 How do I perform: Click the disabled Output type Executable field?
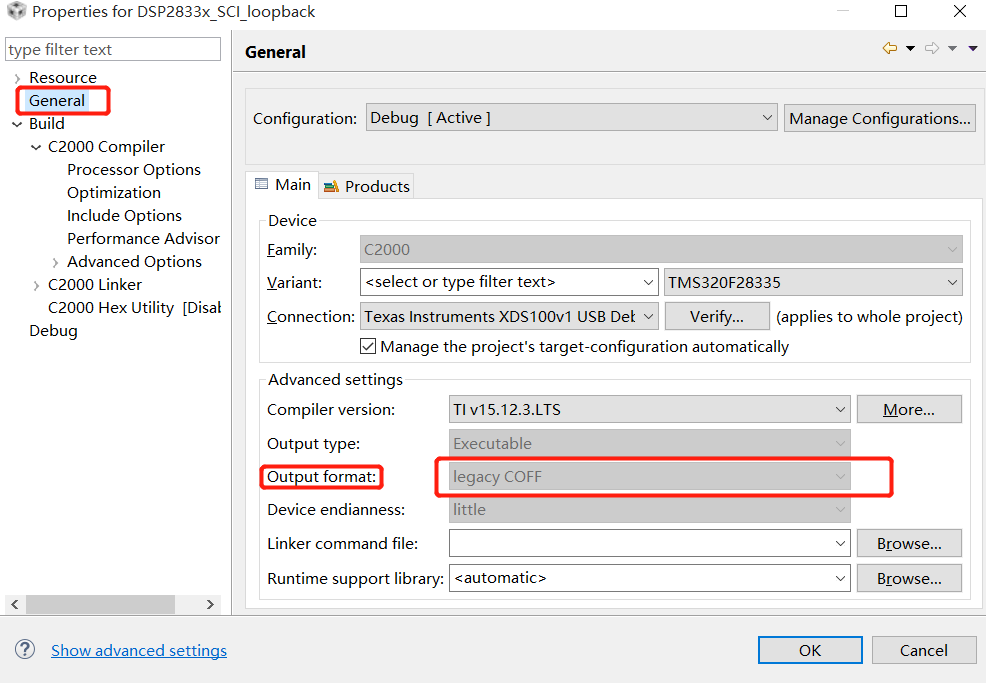(650, 443)
